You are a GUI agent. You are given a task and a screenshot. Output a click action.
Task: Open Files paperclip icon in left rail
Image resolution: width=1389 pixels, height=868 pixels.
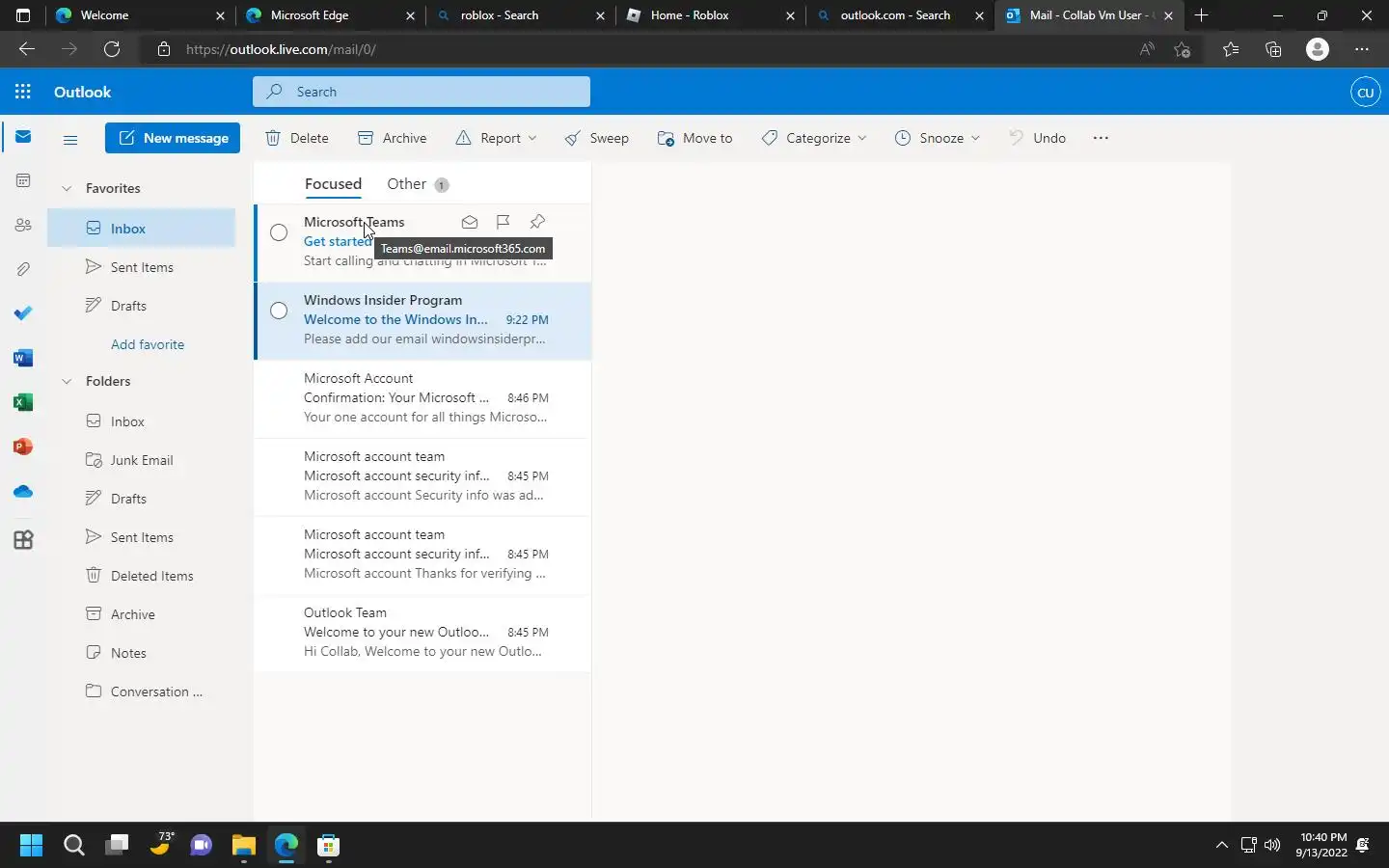pos(23,269)
